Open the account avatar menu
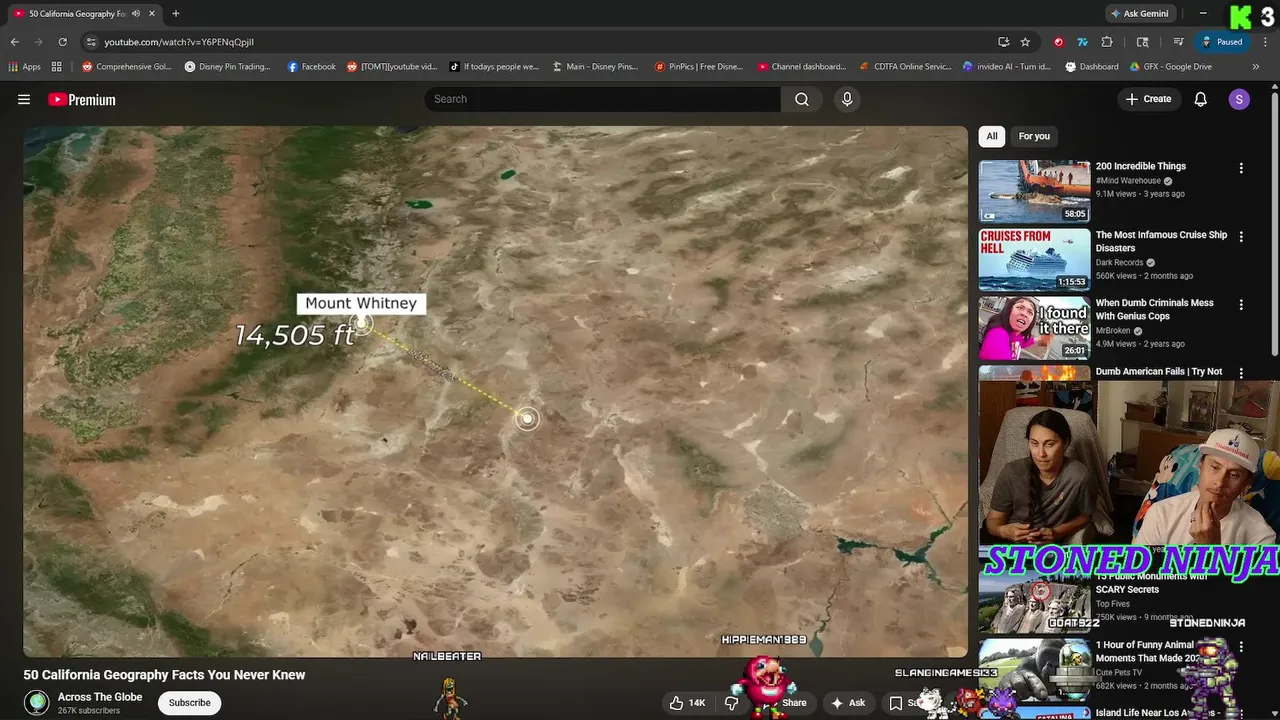 pyautogui.click(x=1239, y=99)
